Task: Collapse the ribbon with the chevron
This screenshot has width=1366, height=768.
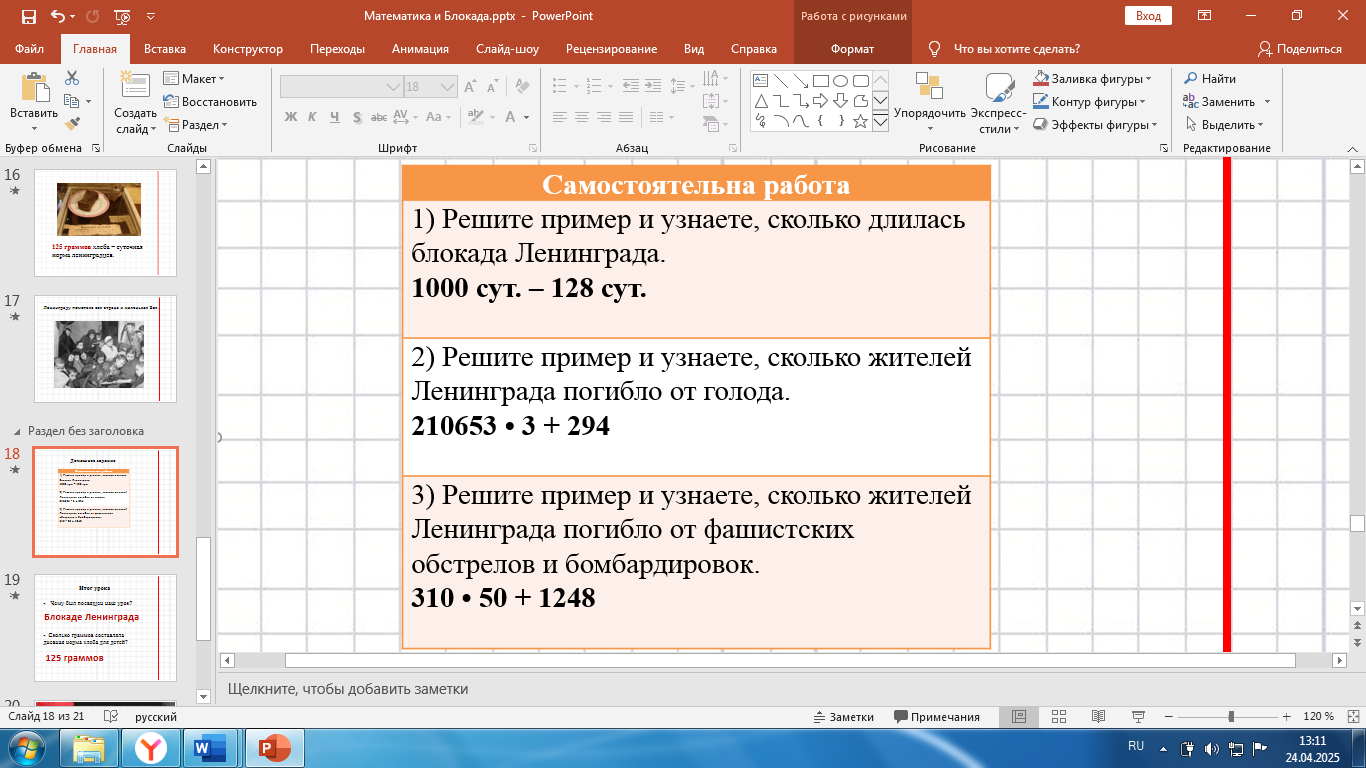Action: (1354, 148)
